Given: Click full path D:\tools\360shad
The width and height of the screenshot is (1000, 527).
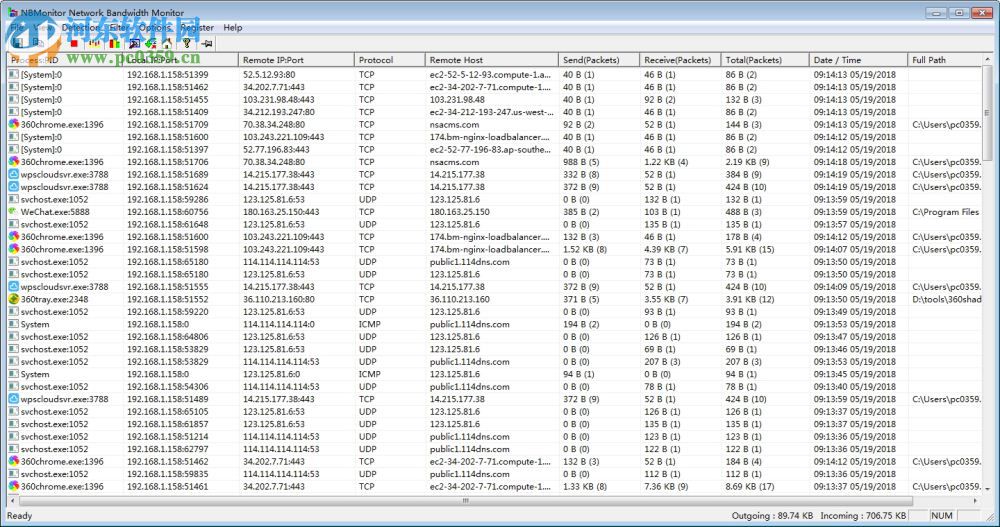Looking at the screenshot, I should 947,299.
